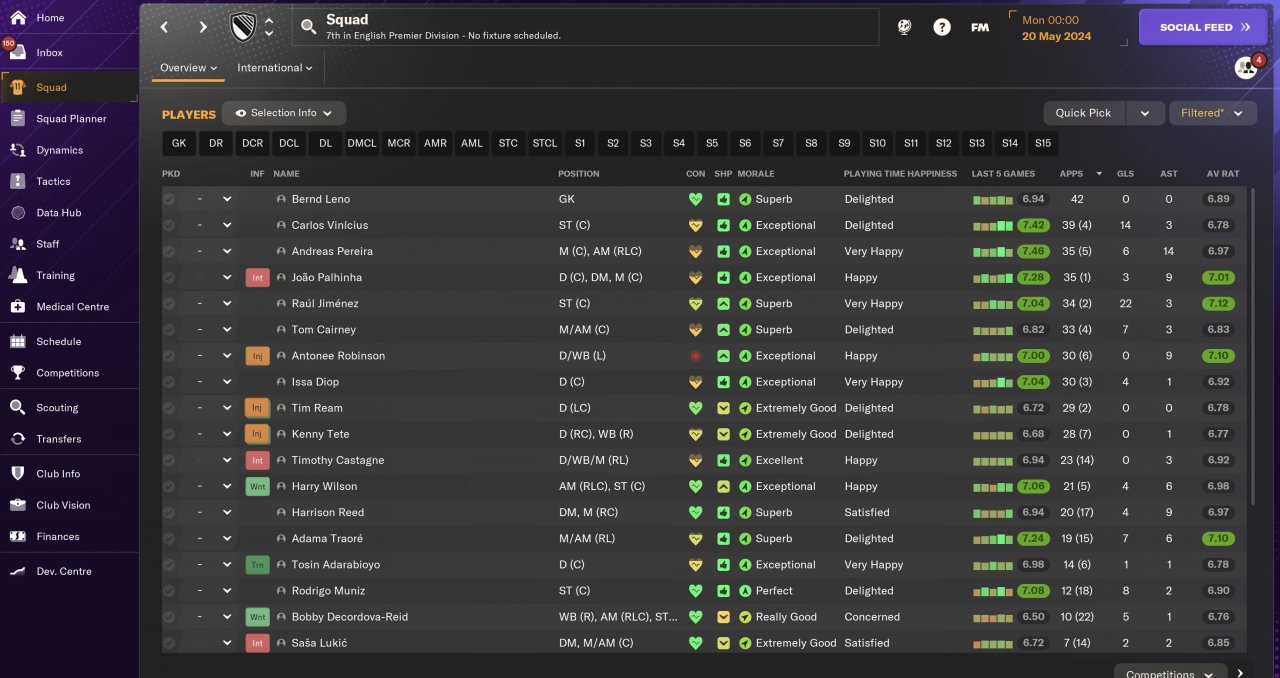Screen dimensions: 1280x678
Task: Open position dropdown for Tom Cairney
Action: (227, 330)
